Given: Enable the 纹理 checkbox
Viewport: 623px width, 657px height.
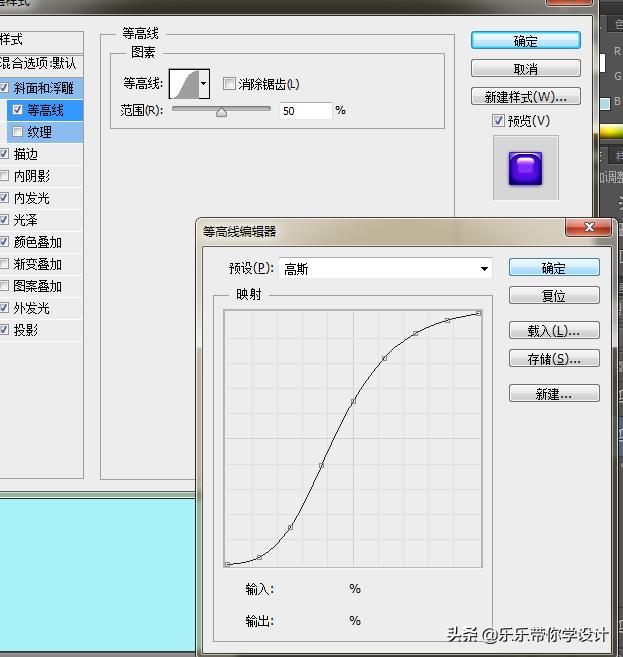Looking at the screenshot, I should point(17,132).
